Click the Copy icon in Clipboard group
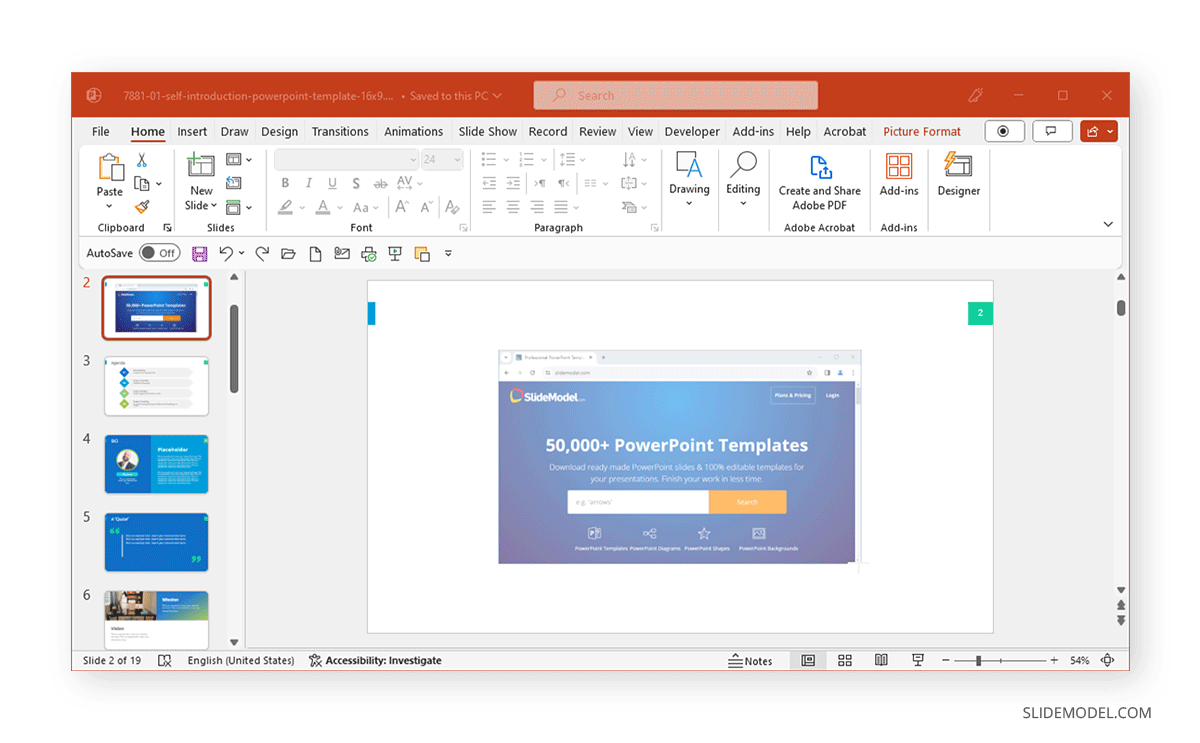 (142, 184)
